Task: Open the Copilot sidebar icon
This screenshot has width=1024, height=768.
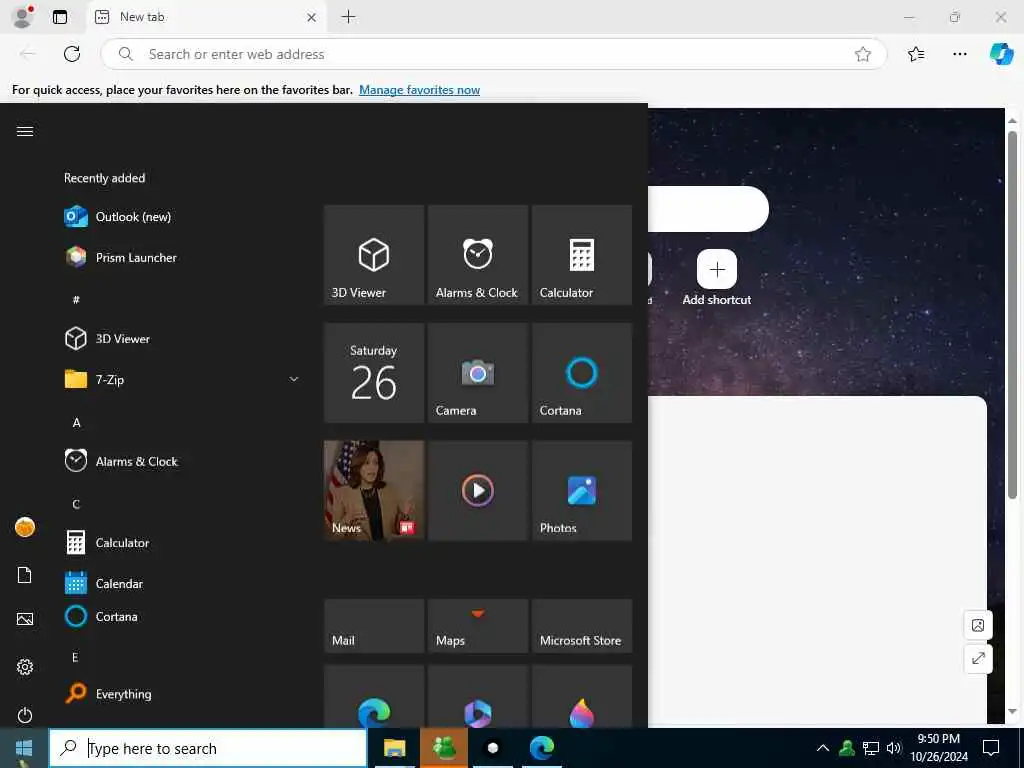Action: click(1001, 54)
